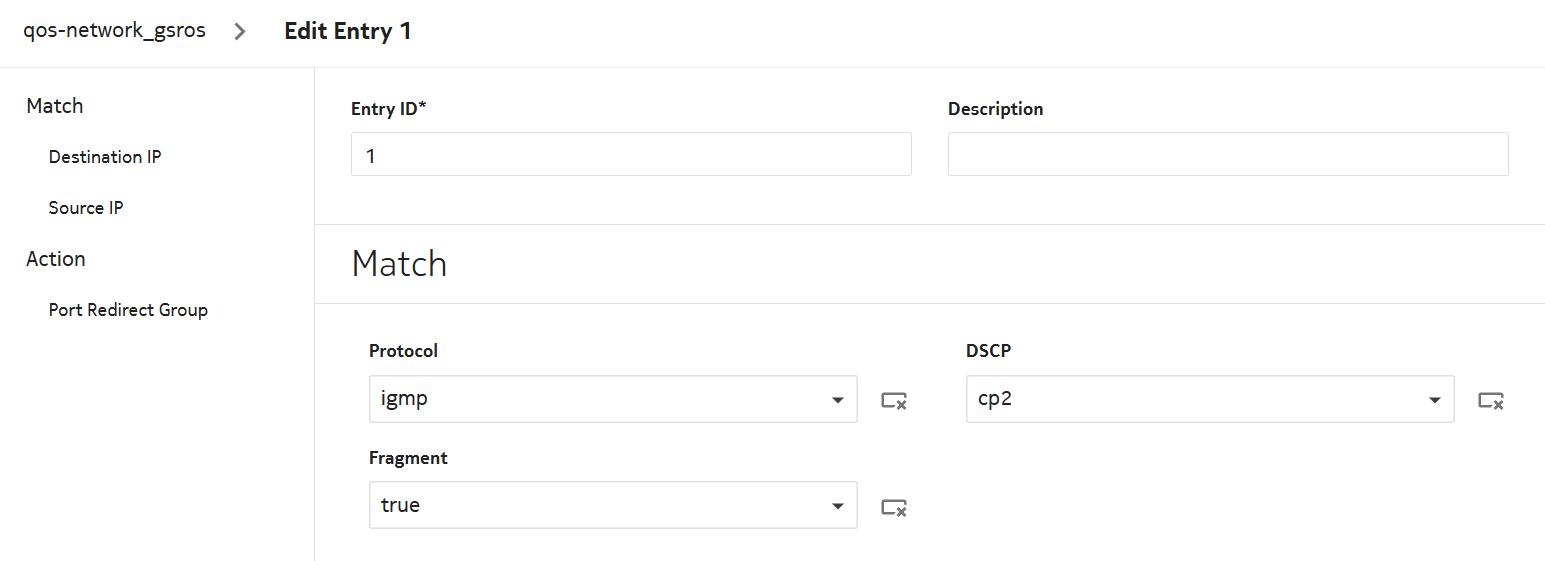Click the breadcrumb chevron separator
1545x561 pixels.
[240, 31]
